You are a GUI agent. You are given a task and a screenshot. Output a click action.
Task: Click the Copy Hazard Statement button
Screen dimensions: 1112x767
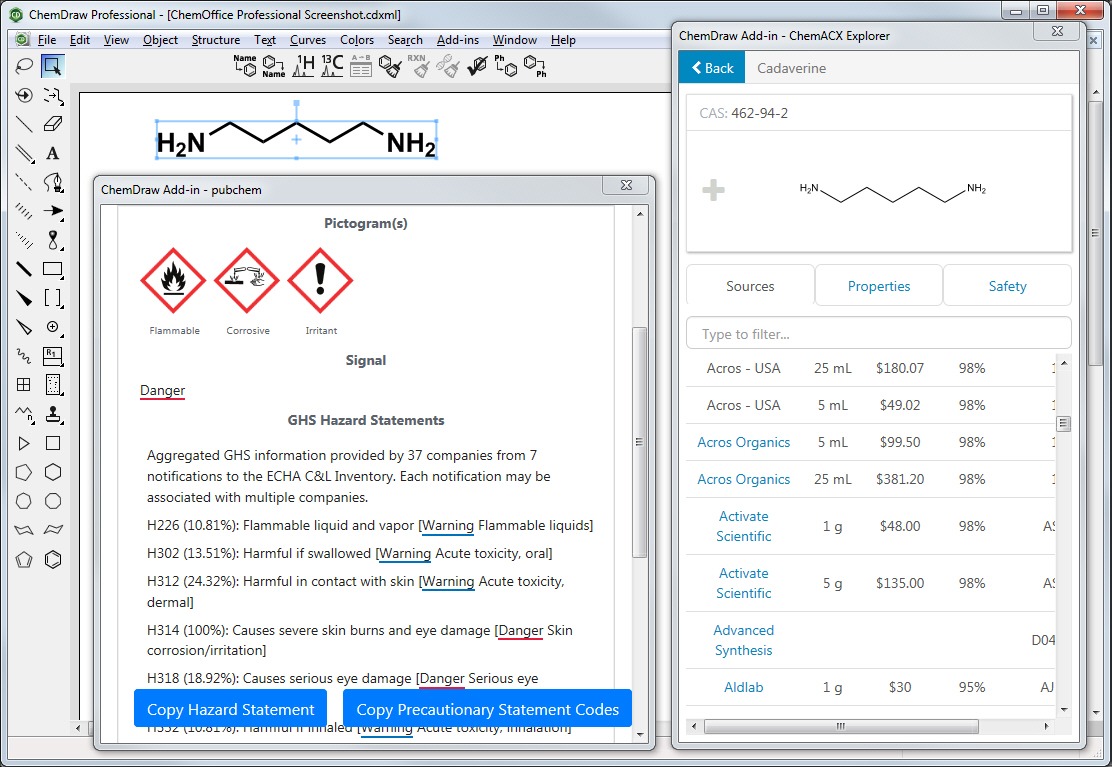pyautogui.click(x=230, y=709)
